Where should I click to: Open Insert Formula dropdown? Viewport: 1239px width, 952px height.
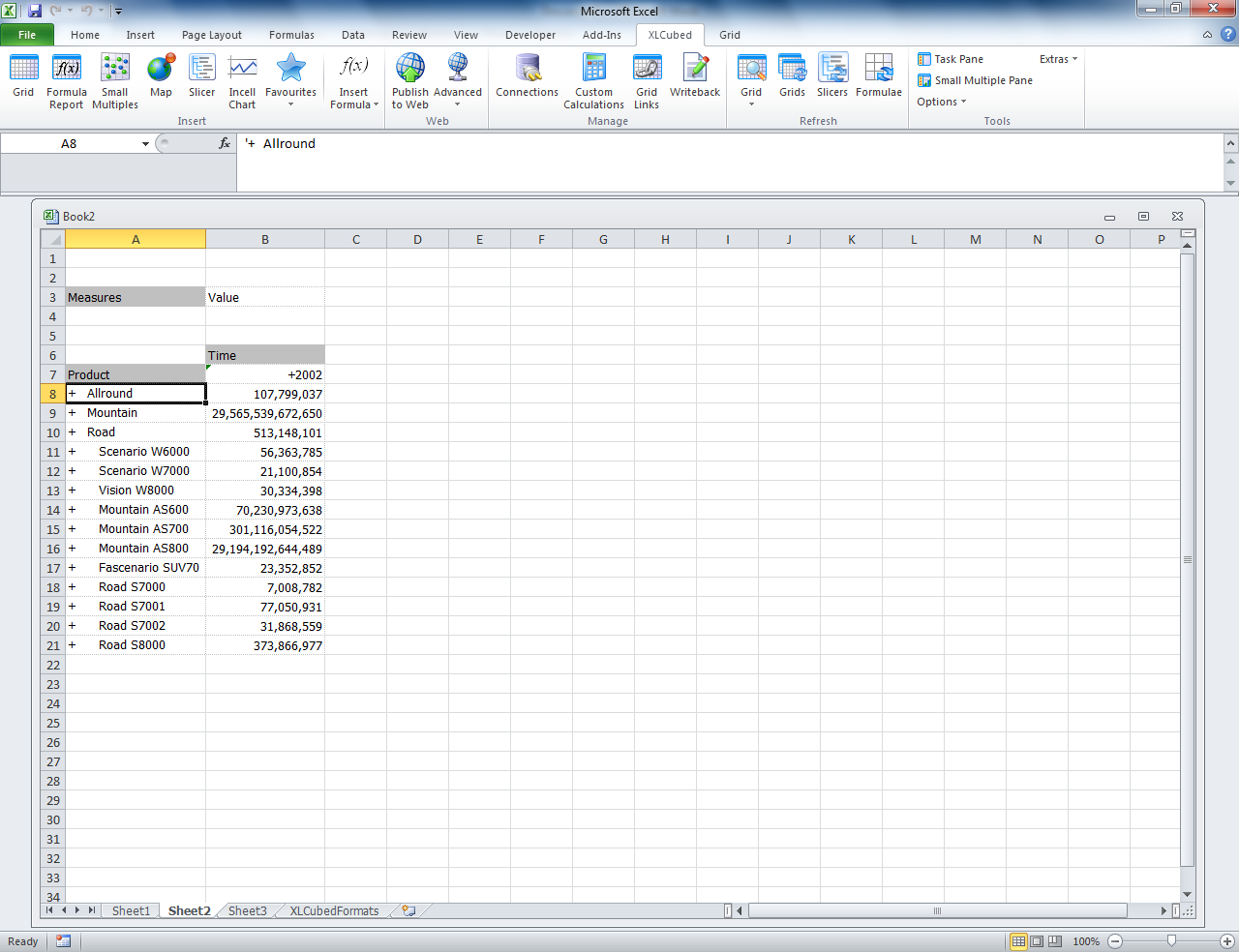[x=354, y=81]
